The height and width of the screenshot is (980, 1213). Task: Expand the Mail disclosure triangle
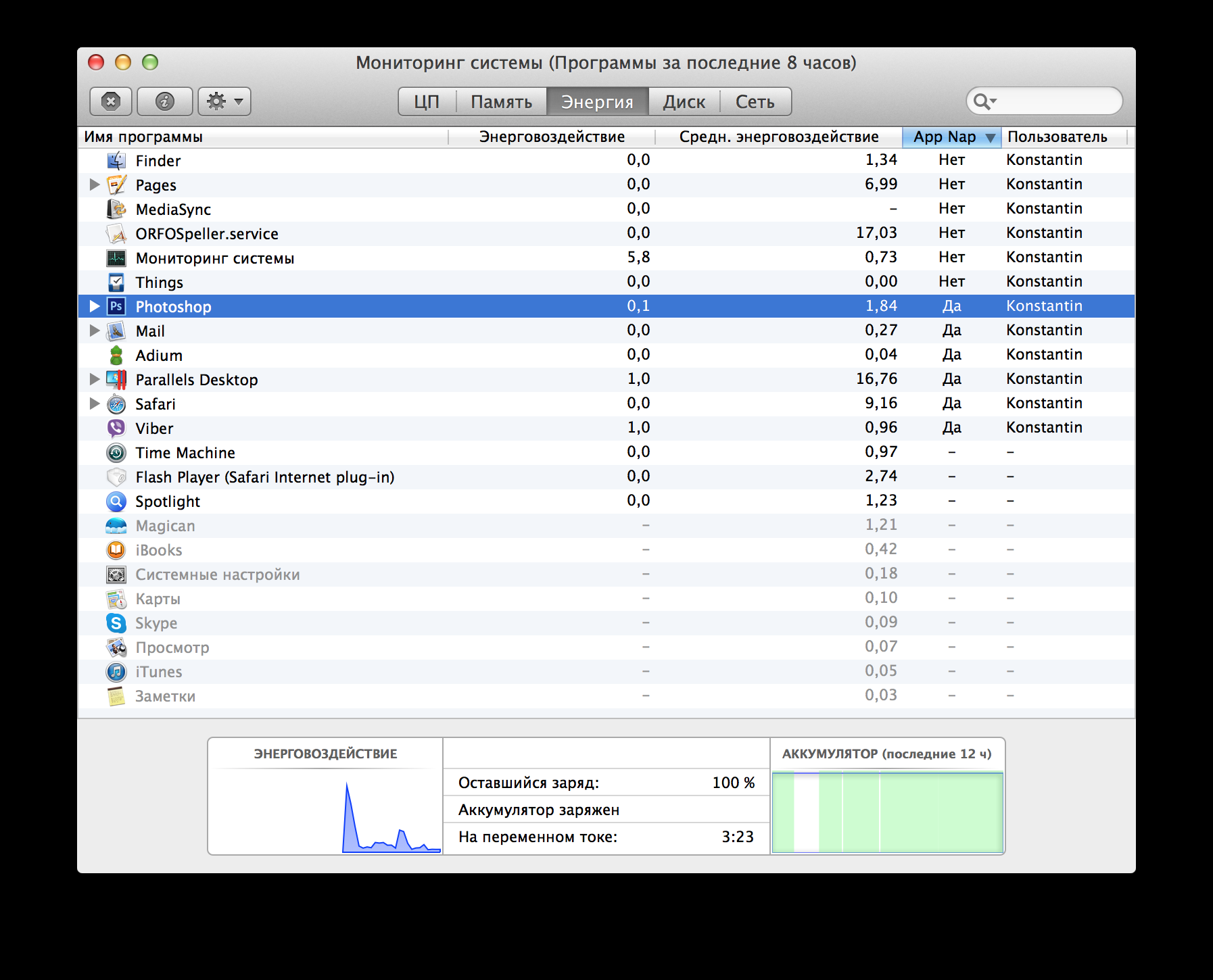click(95, 330)
